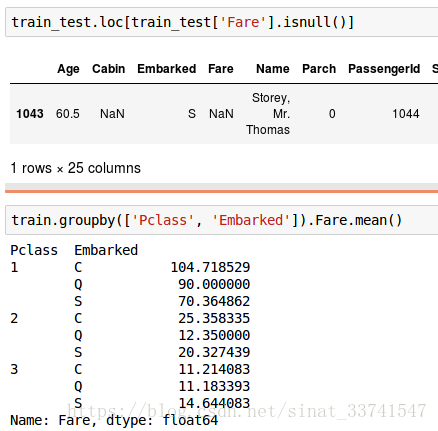Image resolution: width=438 pixels, height=431 pixels.
Task: Click the Age column header
Action: [68, 69]
